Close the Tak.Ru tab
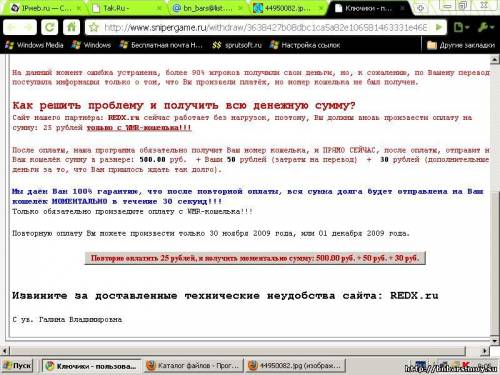 [x=159, y=8]
